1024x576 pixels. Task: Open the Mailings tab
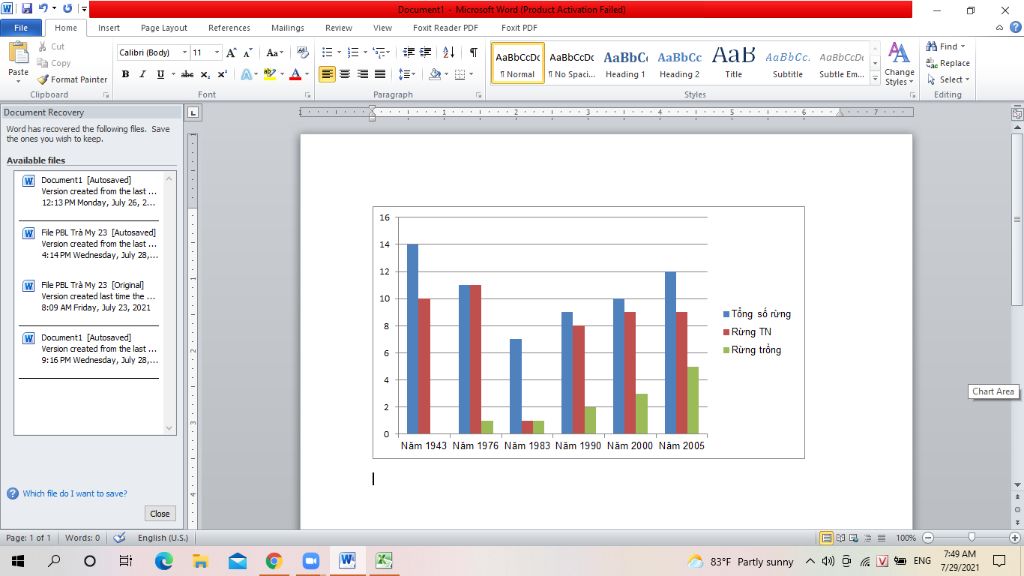tap(287, 27)
